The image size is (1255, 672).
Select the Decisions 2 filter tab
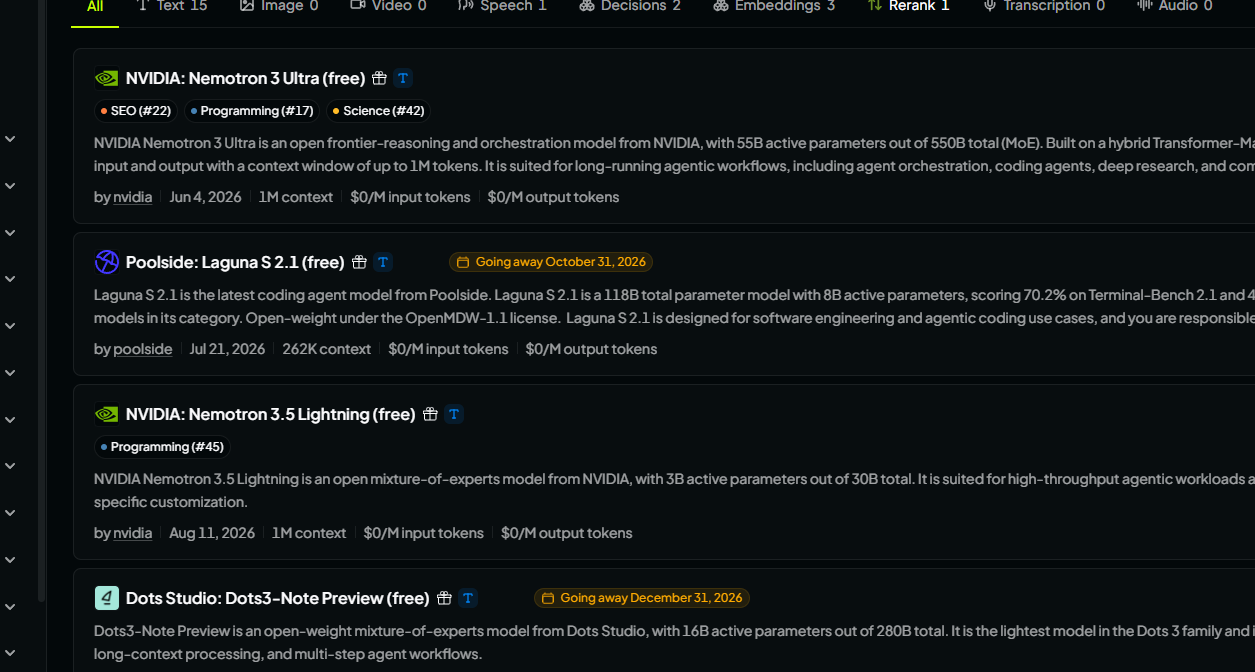(x=630, y=6)
